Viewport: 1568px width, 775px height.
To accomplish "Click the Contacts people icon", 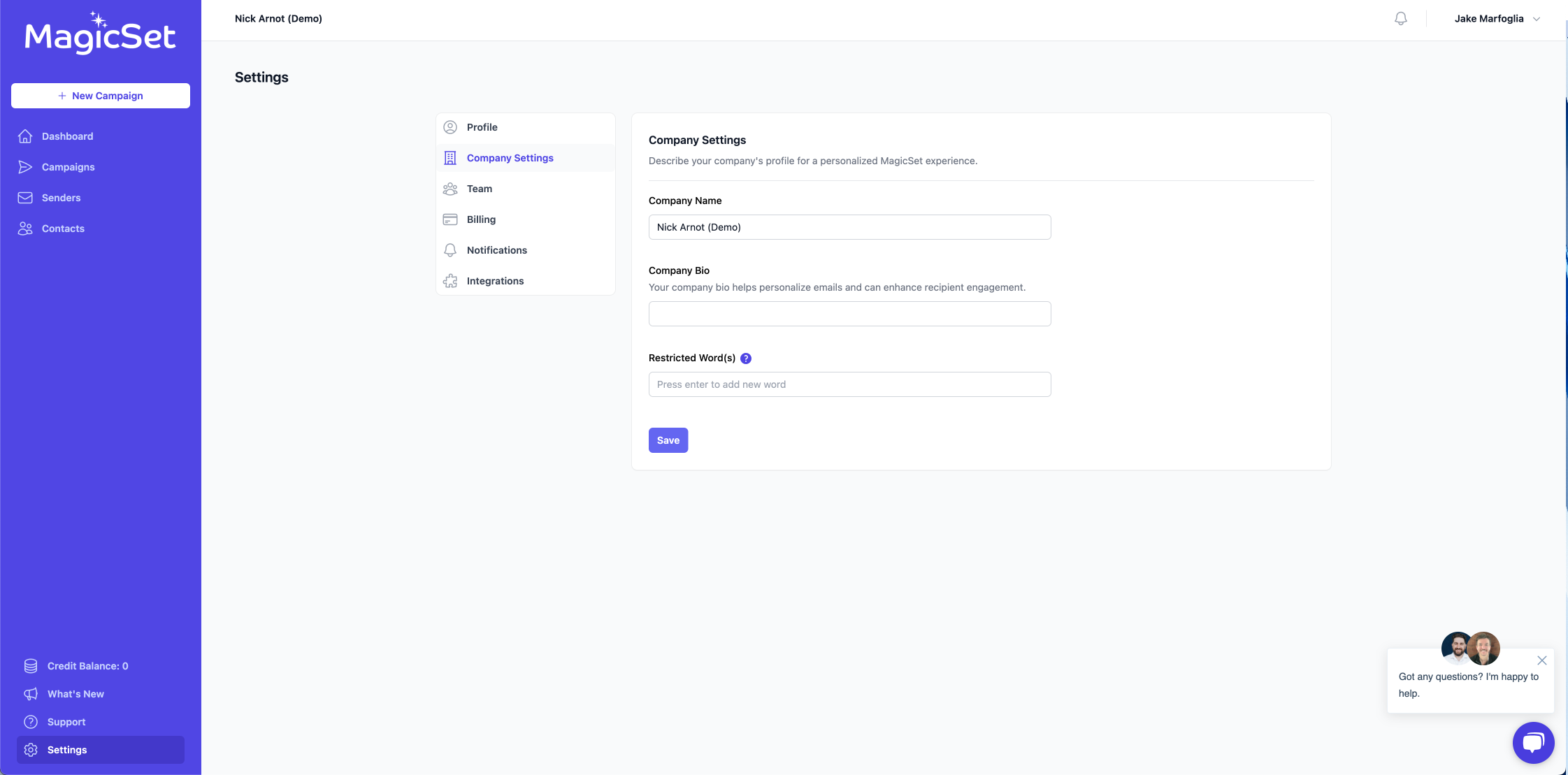I will click(x=25, y=229).
